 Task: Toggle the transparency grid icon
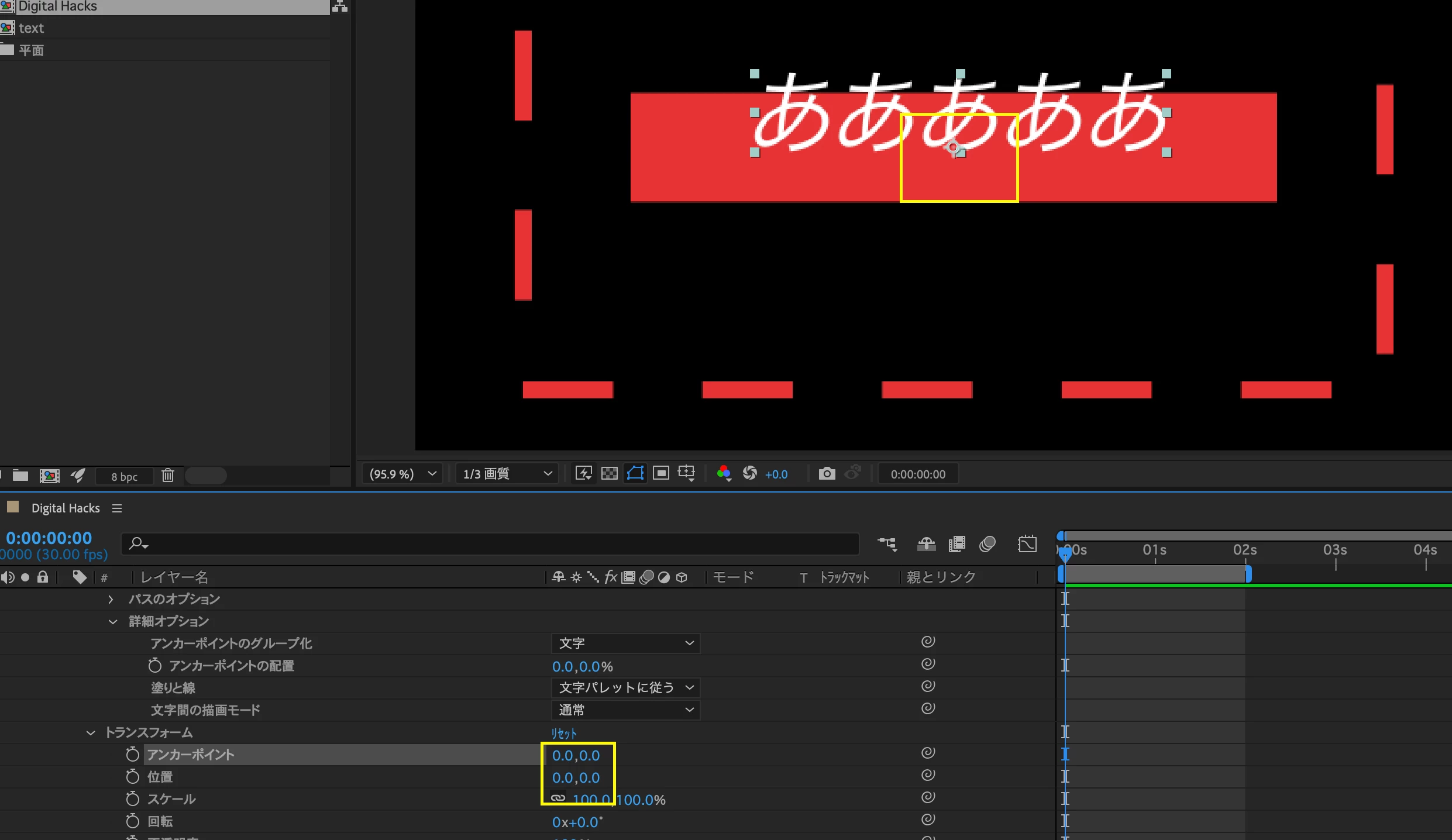(x=609, y=473)
